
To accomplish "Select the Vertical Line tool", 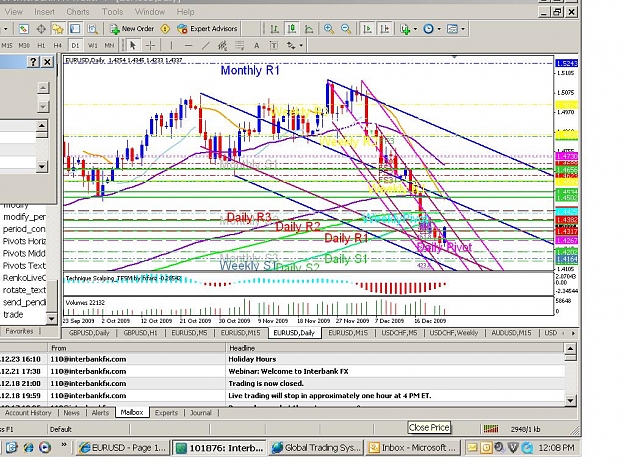I will [171, 45].
